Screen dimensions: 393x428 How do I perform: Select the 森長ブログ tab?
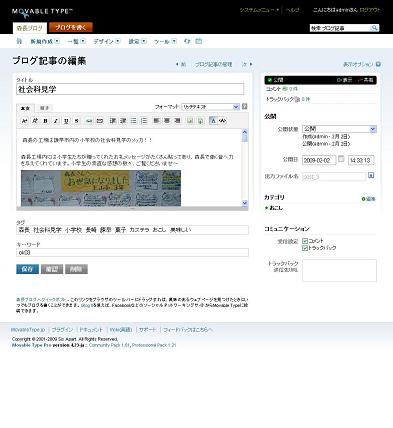[30, 28]
